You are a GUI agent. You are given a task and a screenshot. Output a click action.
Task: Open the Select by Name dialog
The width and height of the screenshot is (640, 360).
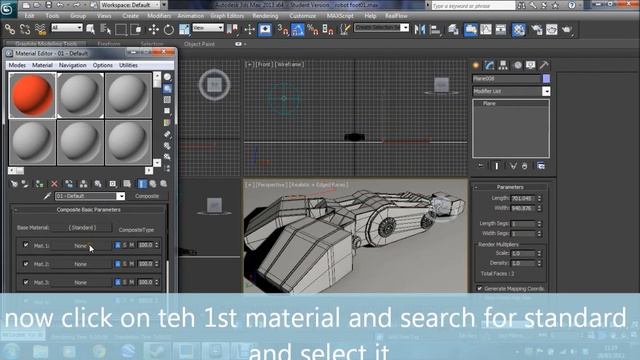[x=105, y=29]
